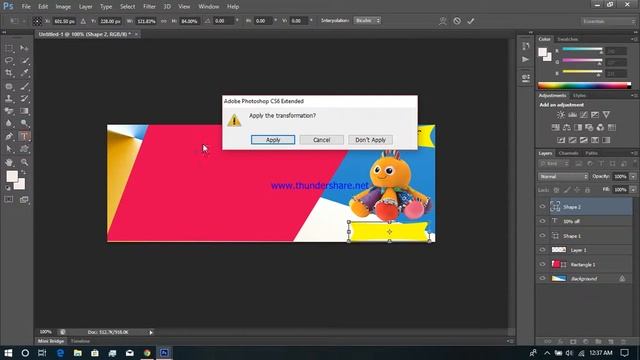Add Levels adjustment
Image resolution: width=640 pixels, height=360 pixels.
[x=573, y=115]
